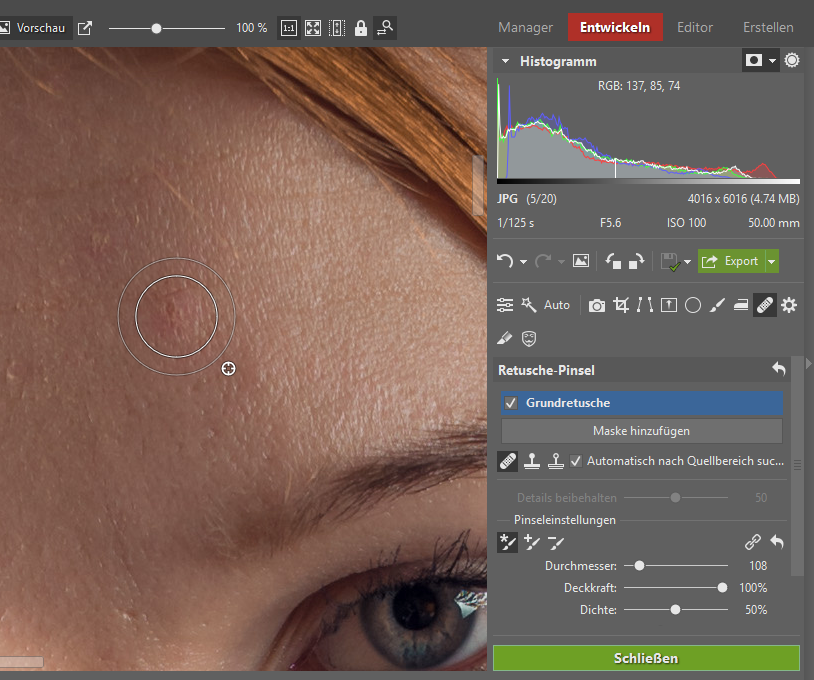This screenshot has height=680, width=814.
Task: Click the Dichte slider handle
Action: pyautogui.click(x=675, y=610)
